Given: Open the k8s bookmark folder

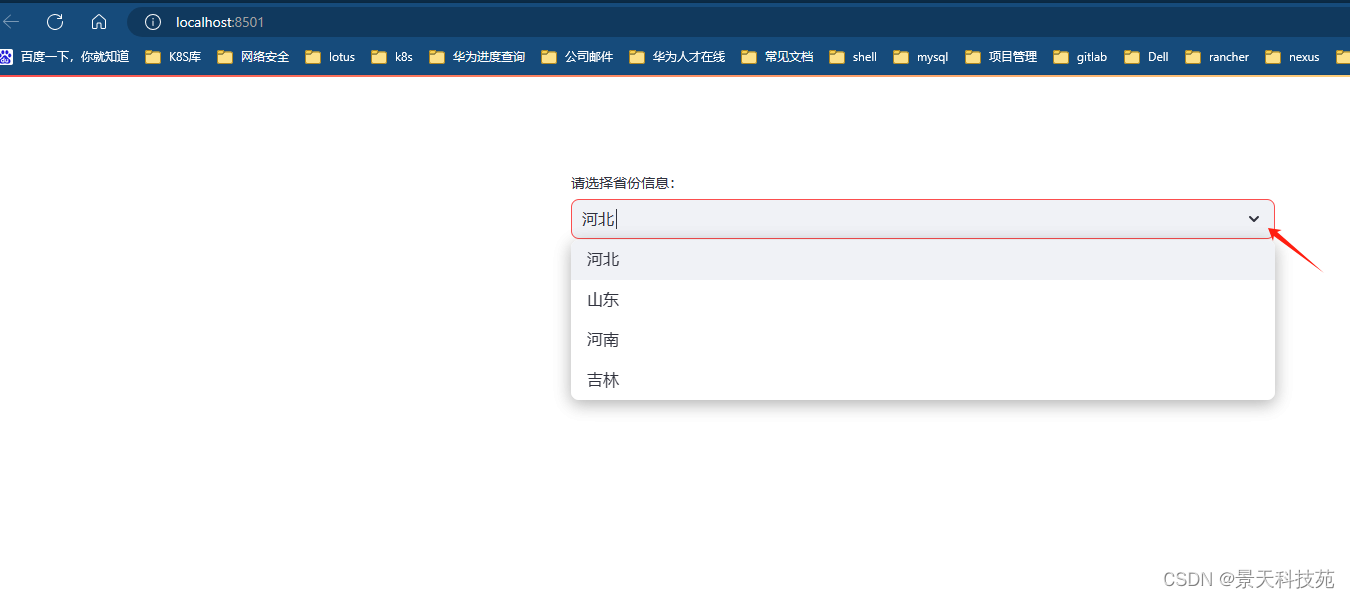Looking at the screenshot, I should click(x=392, y=57).
